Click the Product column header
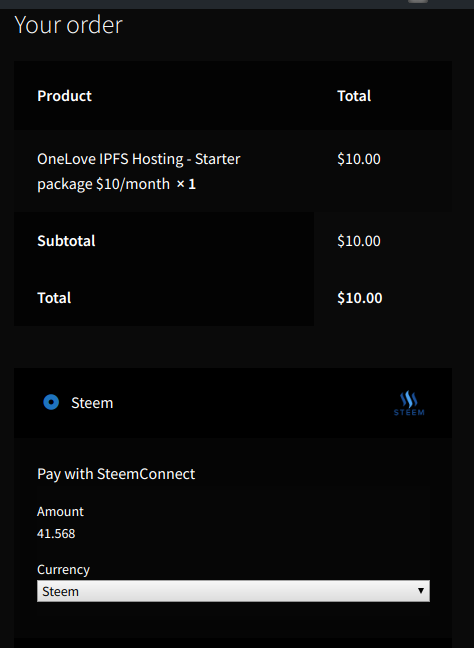The image size is (474, 648). [64, 96]
